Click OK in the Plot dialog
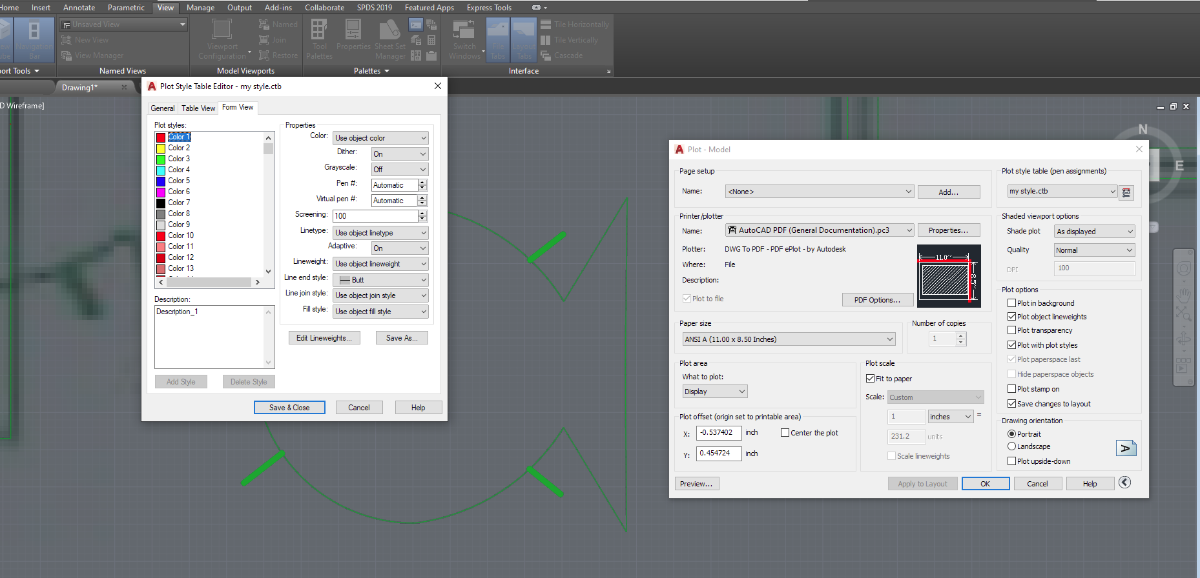 tap(985, 483)
